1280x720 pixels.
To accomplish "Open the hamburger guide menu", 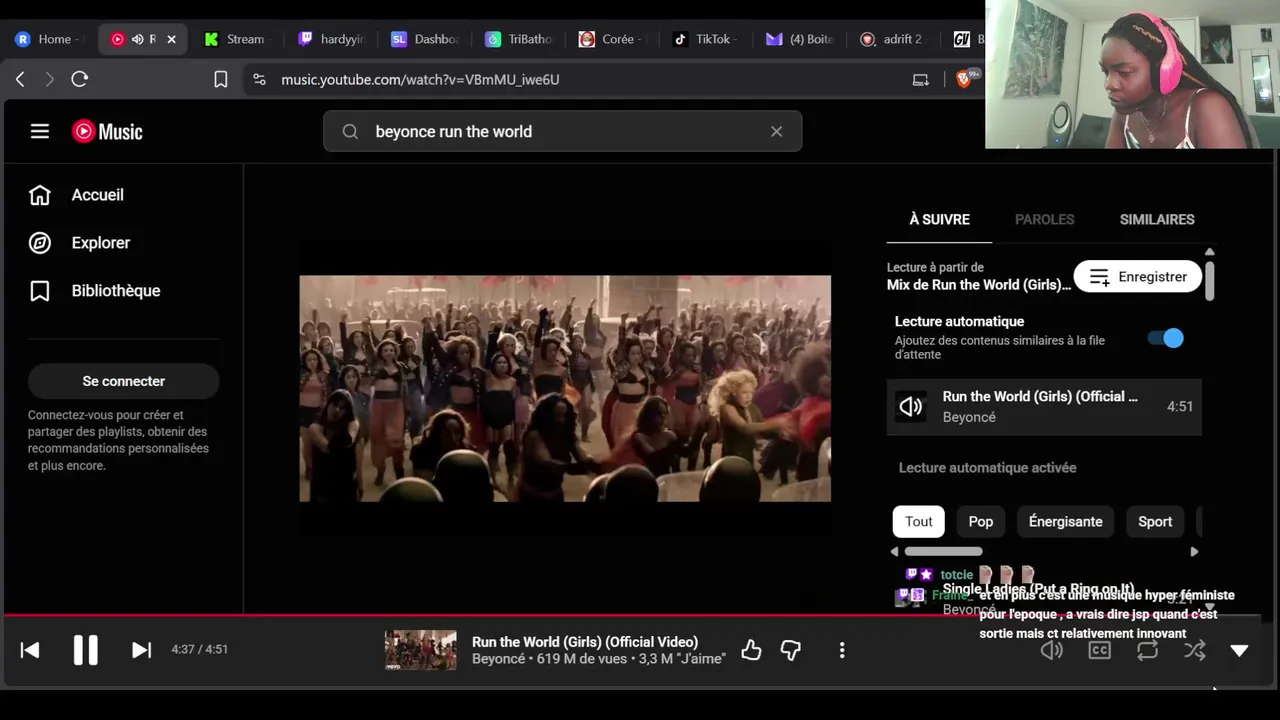I will [40, 131].
